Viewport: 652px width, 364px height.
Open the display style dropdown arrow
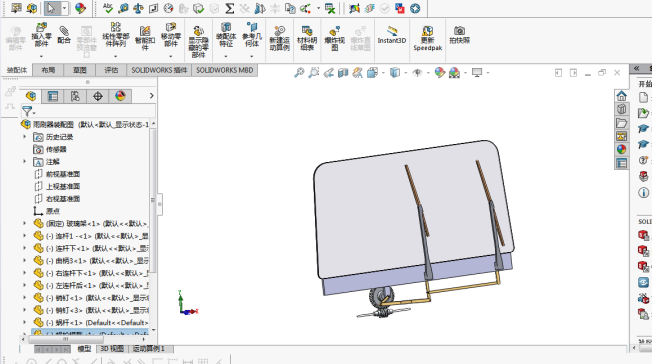tap(406, 73)
